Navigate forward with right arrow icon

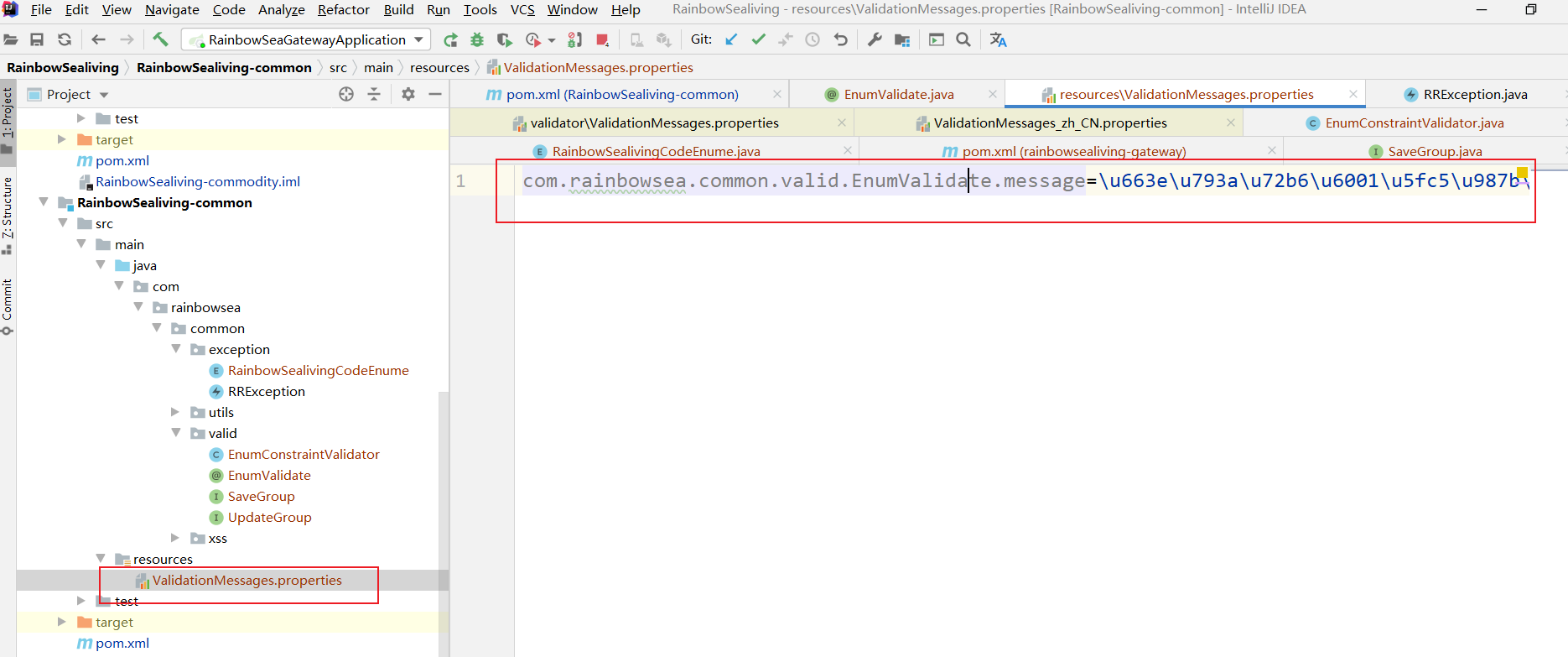(127, 39)
